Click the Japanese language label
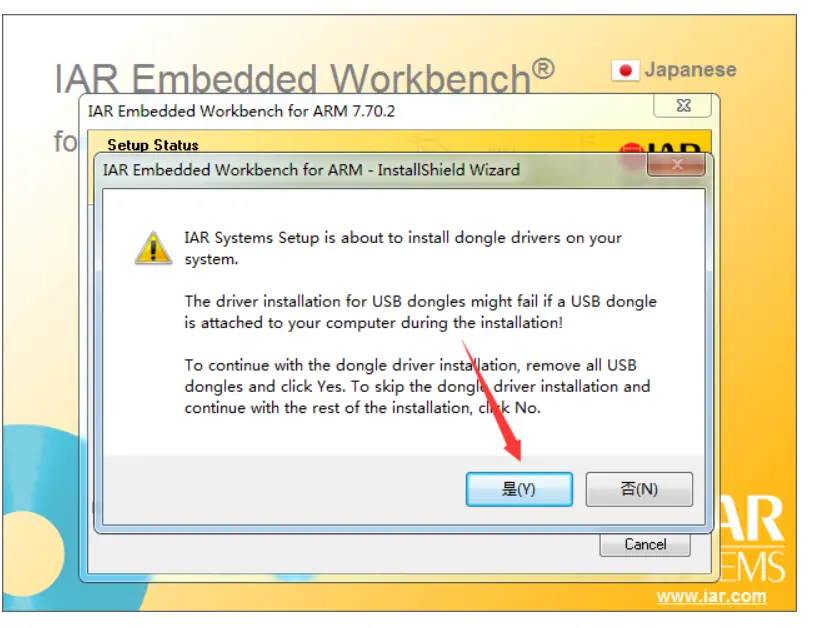 [x=690, y=70]
